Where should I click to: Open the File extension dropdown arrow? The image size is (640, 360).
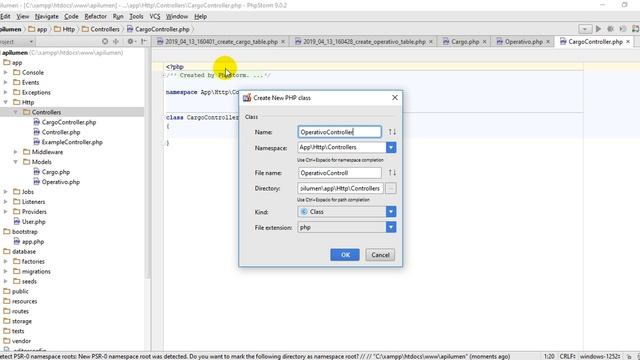(x=391, y=227)
